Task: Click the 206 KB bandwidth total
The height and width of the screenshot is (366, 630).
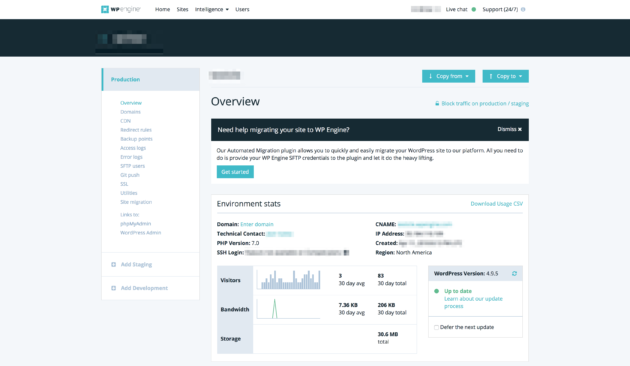Action: pos(386,305)
